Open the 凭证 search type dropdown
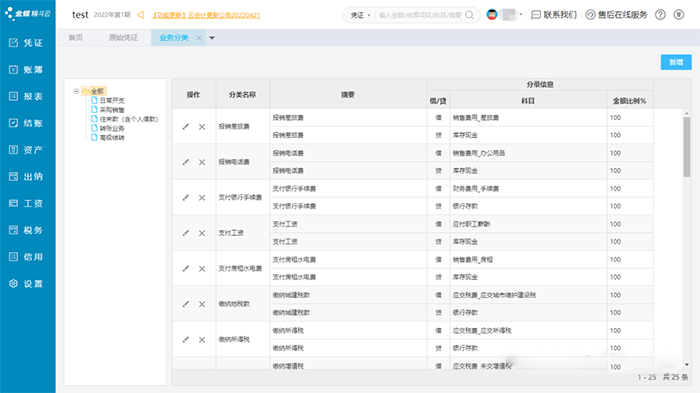The image size is (700, 393). 360,15
